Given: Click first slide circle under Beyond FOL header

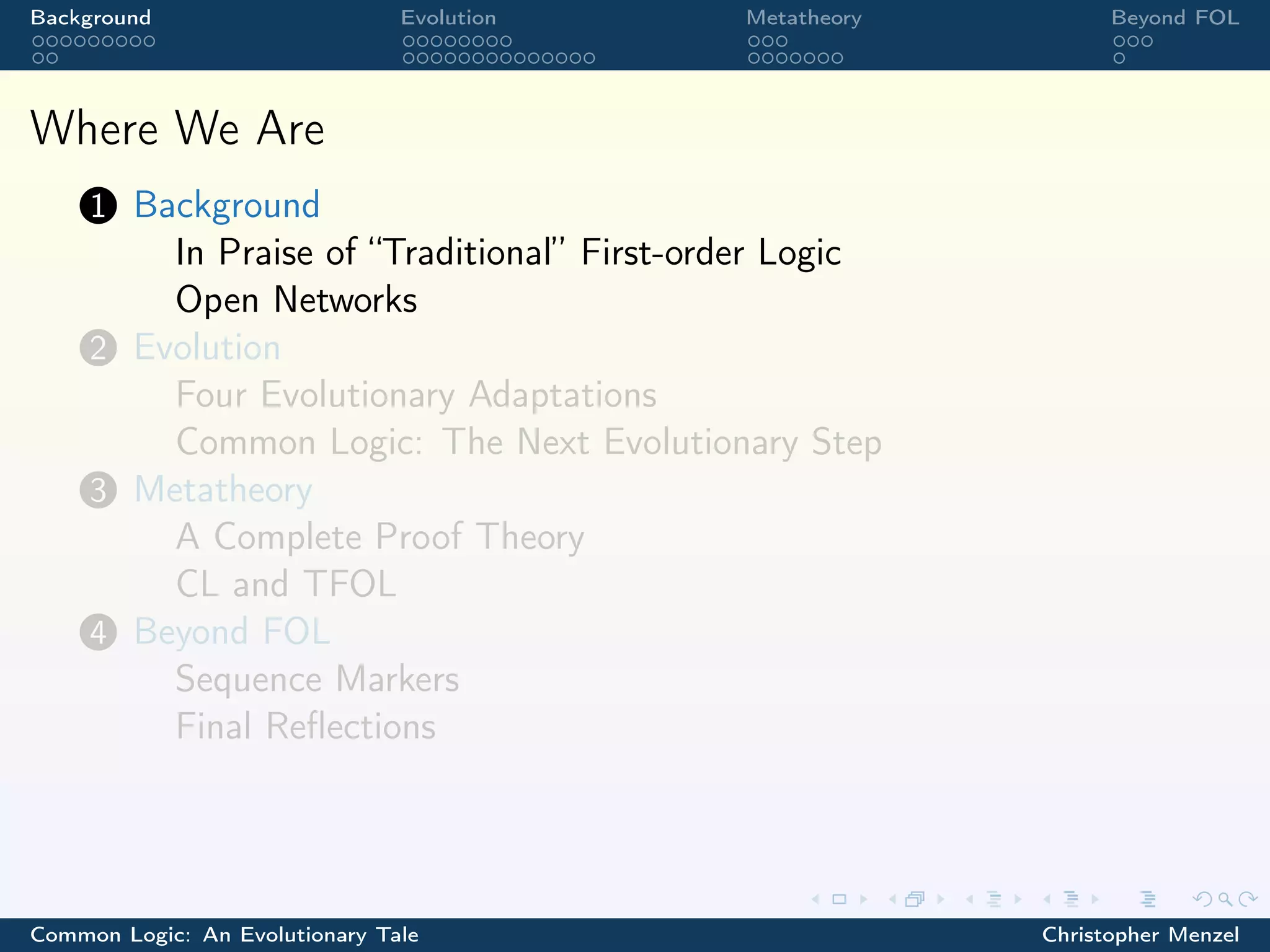Looking at the screenshot, I should coord(1119,42).
